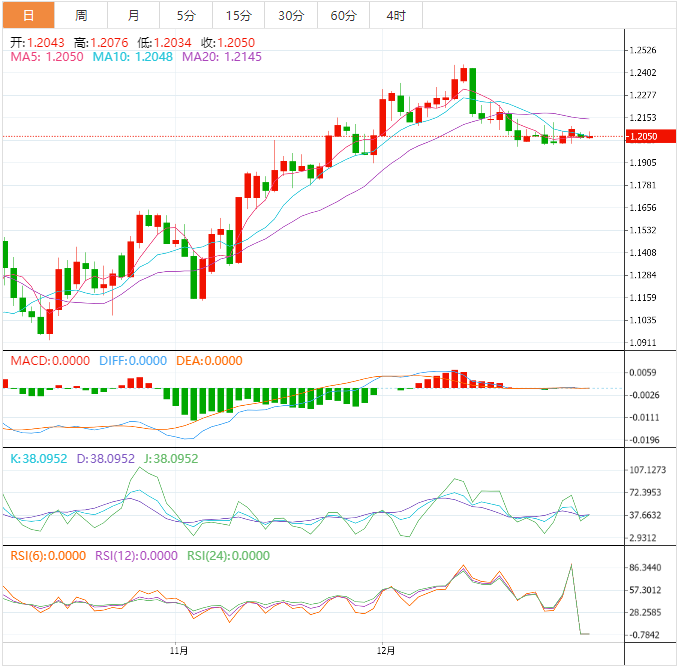This screenshot has width=682, height=668.
Task: Open the 60分 timeframe tab
Action: click(x=343, y=15)
